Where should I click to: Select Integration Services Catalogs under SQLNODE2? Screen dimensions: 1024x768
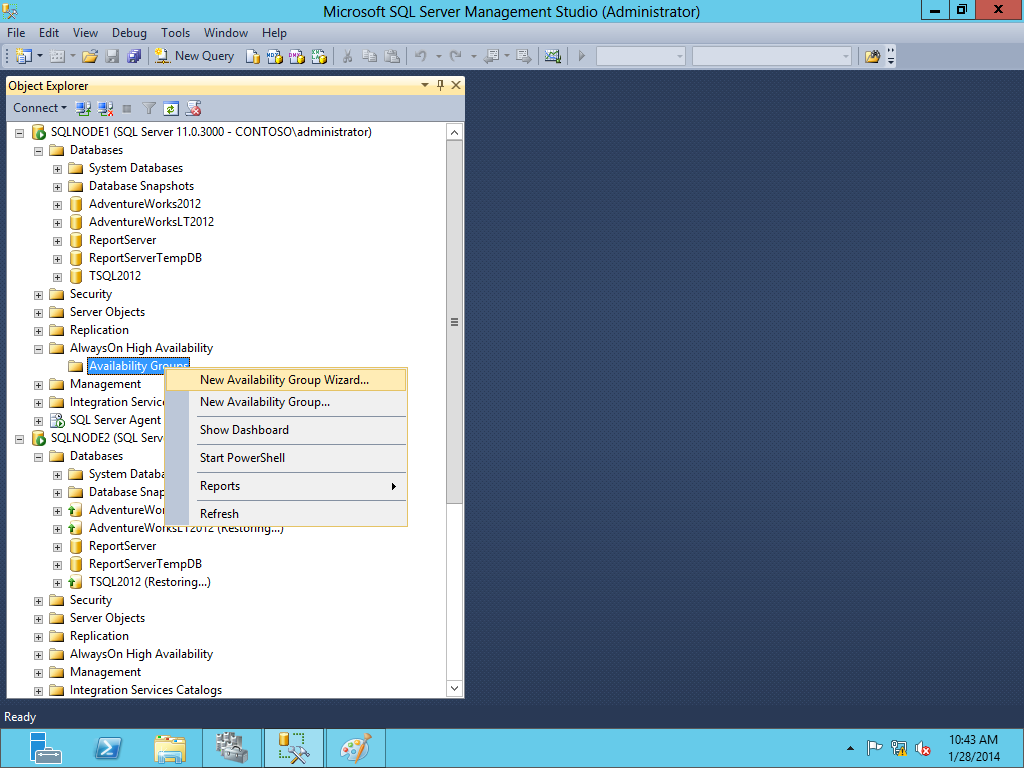click(x=146, y=690)
